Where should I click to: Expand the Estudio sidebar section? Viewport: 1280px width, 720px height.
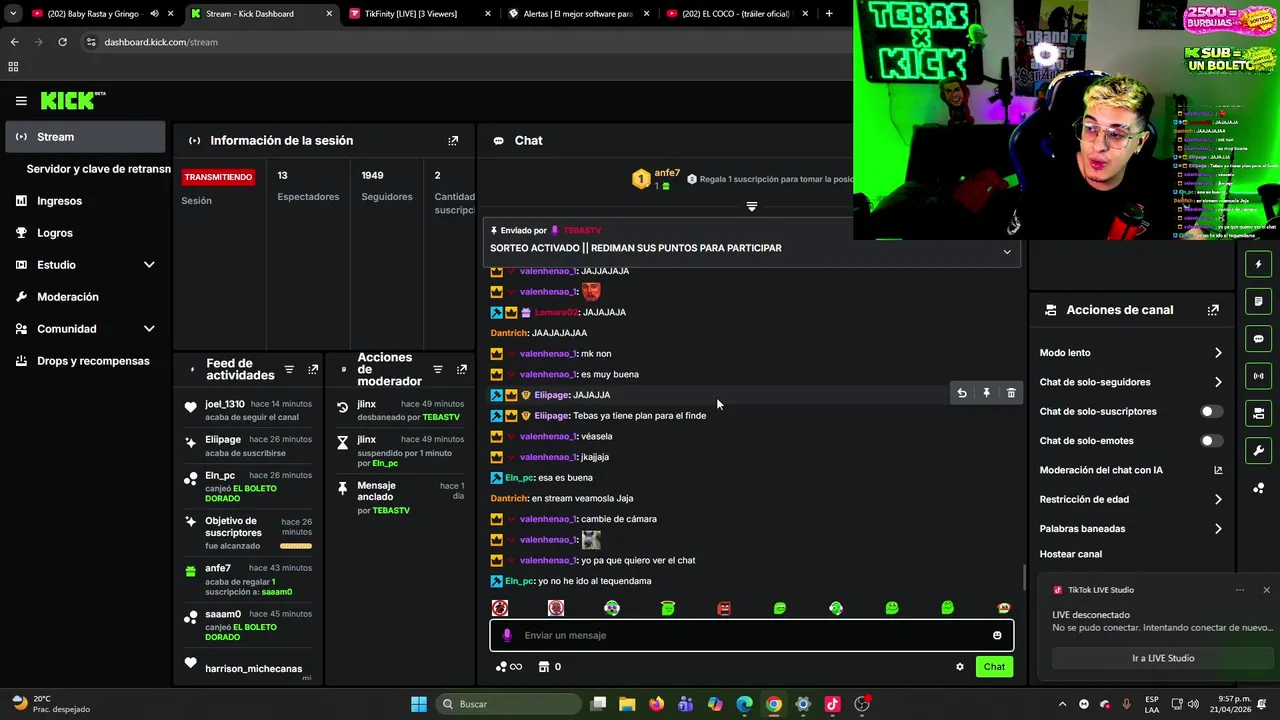149,265
